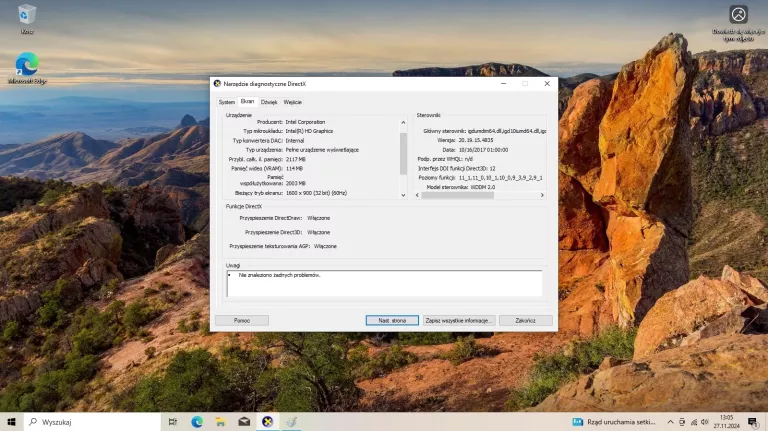768x431 pixels.
Task: Click the volume speaker tray icon
Action: coord(705,422)
